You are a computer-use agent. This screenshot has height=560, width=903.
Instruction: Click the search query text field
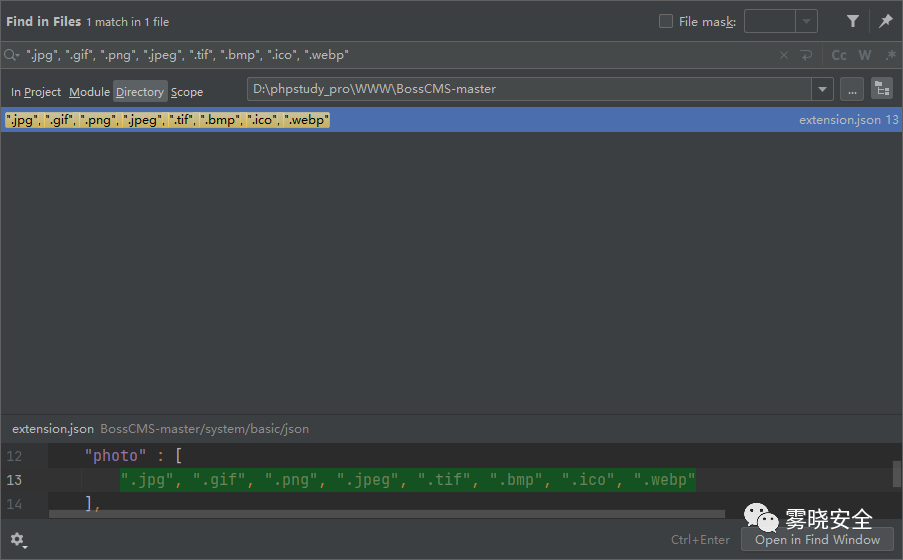tap(397, 55)
